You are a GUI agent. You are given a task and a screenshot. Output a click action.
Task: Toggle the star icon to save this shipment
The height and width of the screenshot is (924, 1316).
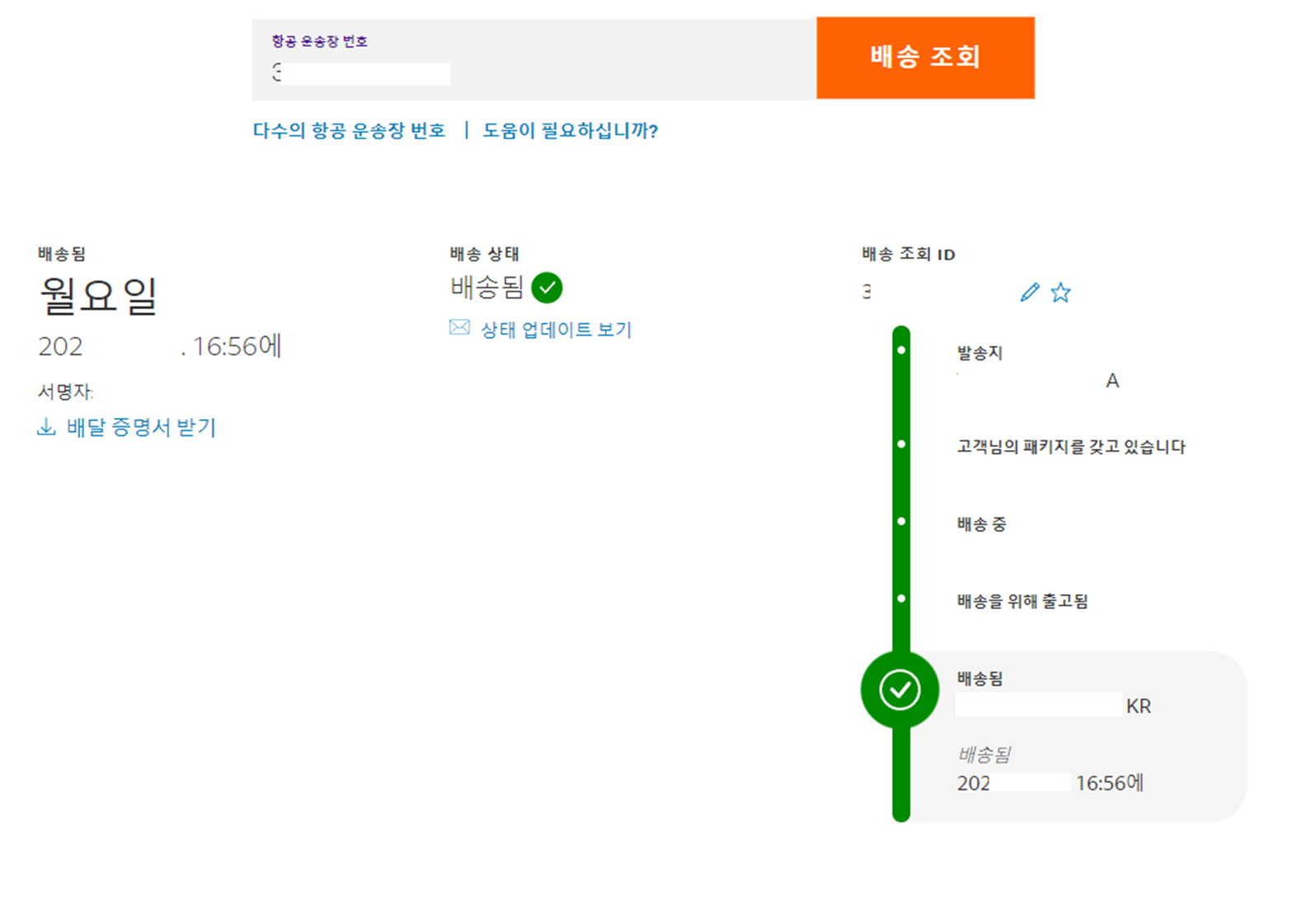[x=1062, y=292]
